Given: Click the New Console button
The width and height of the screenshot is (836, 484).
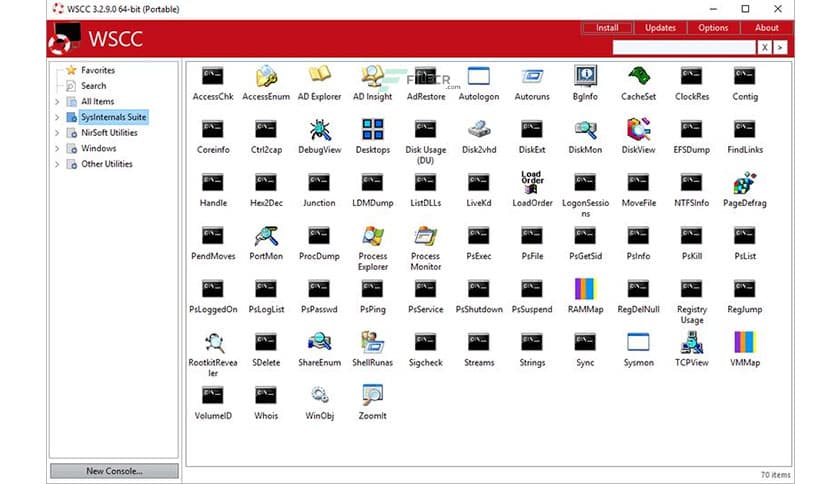Looking at the screenshot, I should point(114,471).
